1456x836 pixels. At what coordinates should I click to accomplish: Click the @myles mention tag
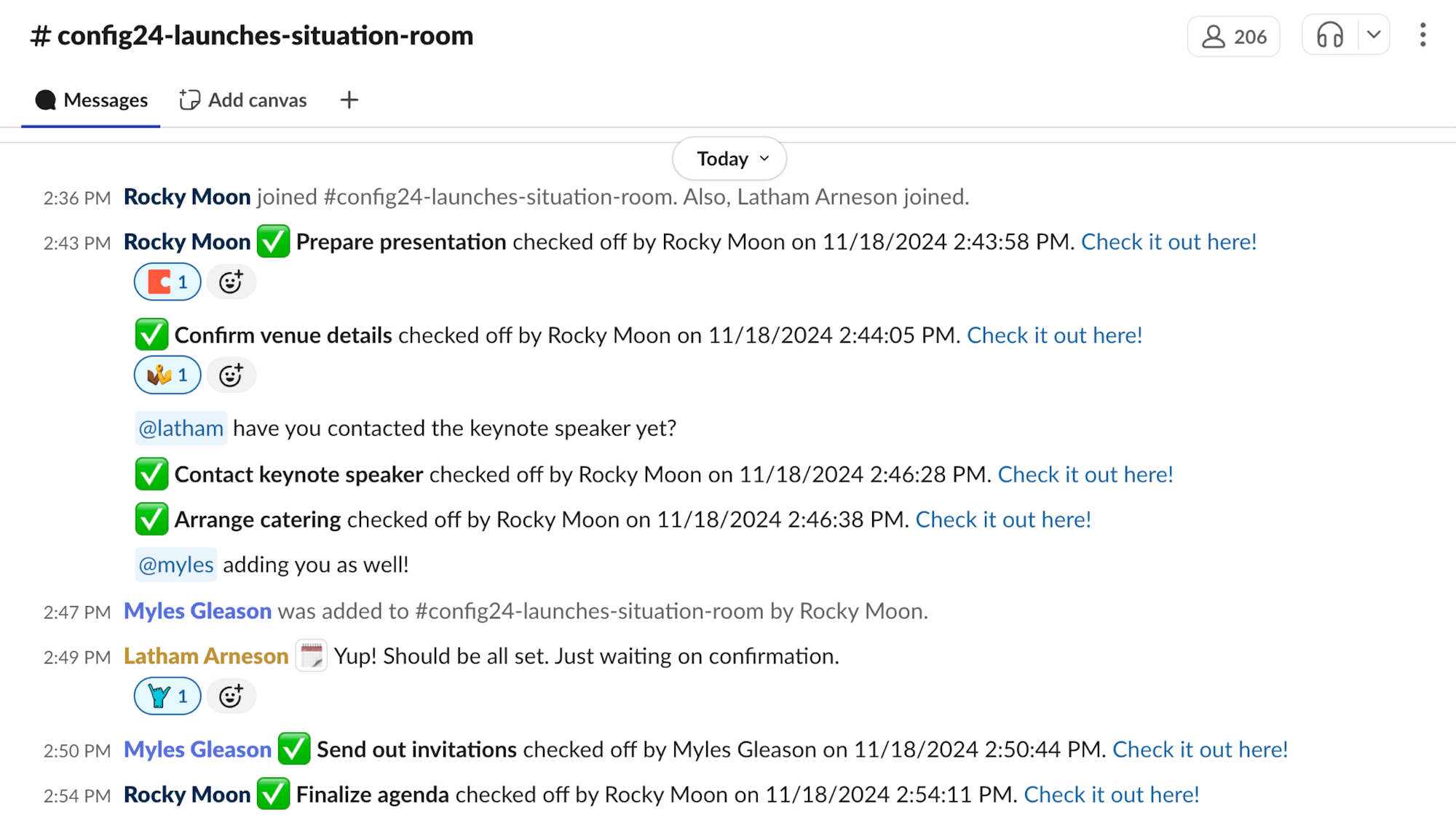pyautogui.click(x=175, y=565)
